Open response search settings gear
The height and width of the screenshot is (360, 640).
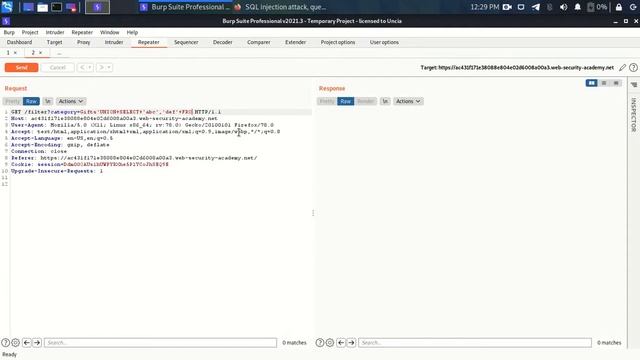330,342
